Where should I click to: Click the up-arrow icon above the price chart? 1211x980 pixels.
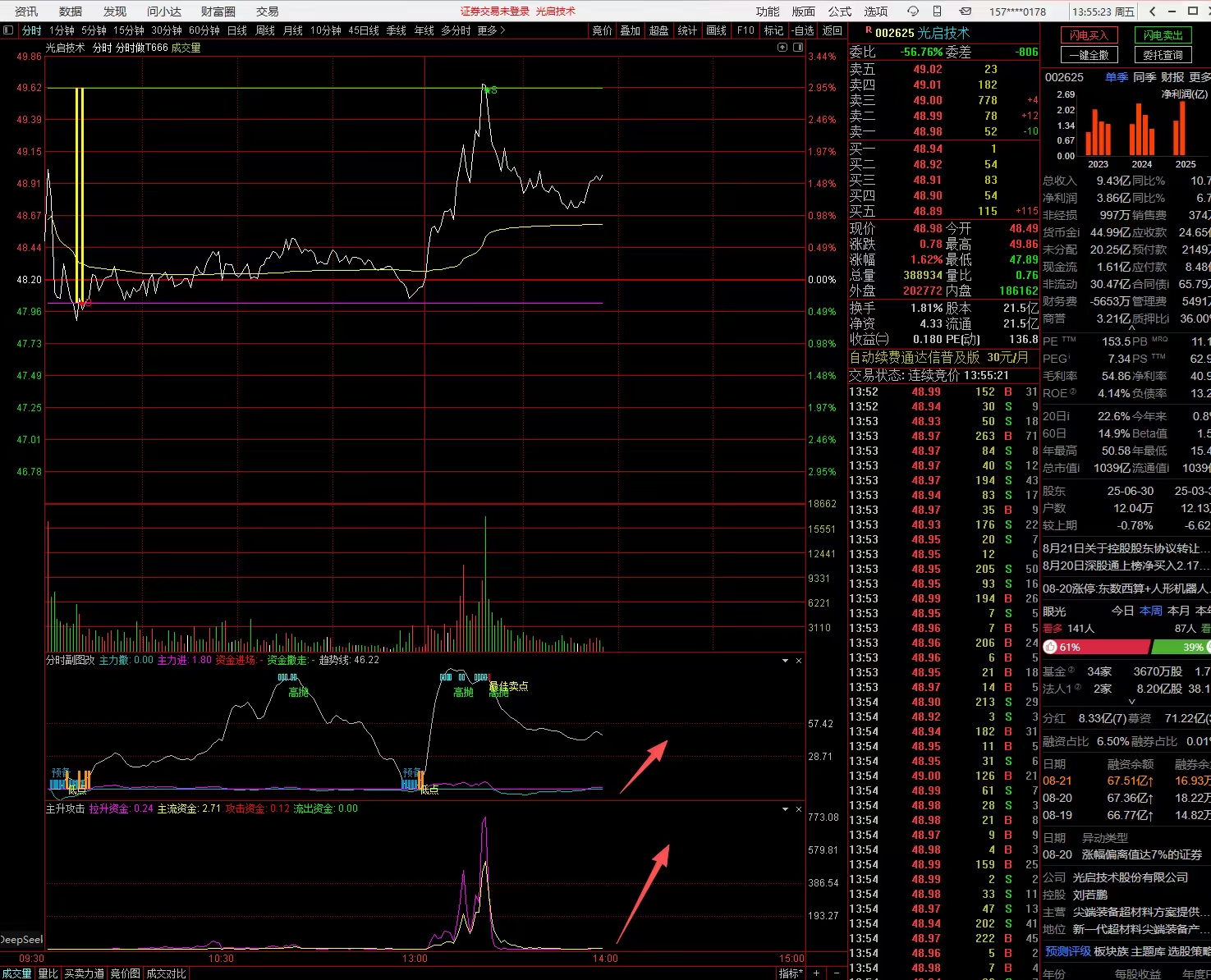point(782,48)
